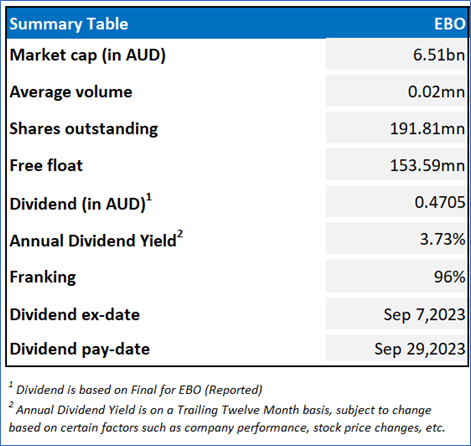Click the Dividend ex-date Sep 7,2023 value
This screenshot has width=471, height=446.
click(x=424, y=314)
